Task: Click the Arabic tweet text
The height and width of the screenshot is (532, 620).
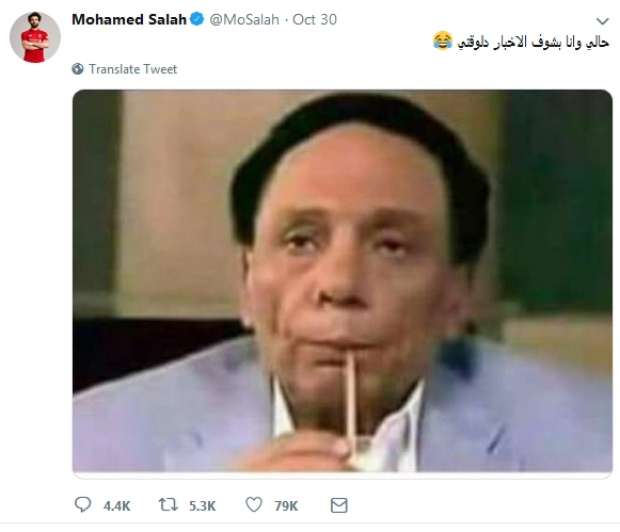Action: tap(533, 42)
